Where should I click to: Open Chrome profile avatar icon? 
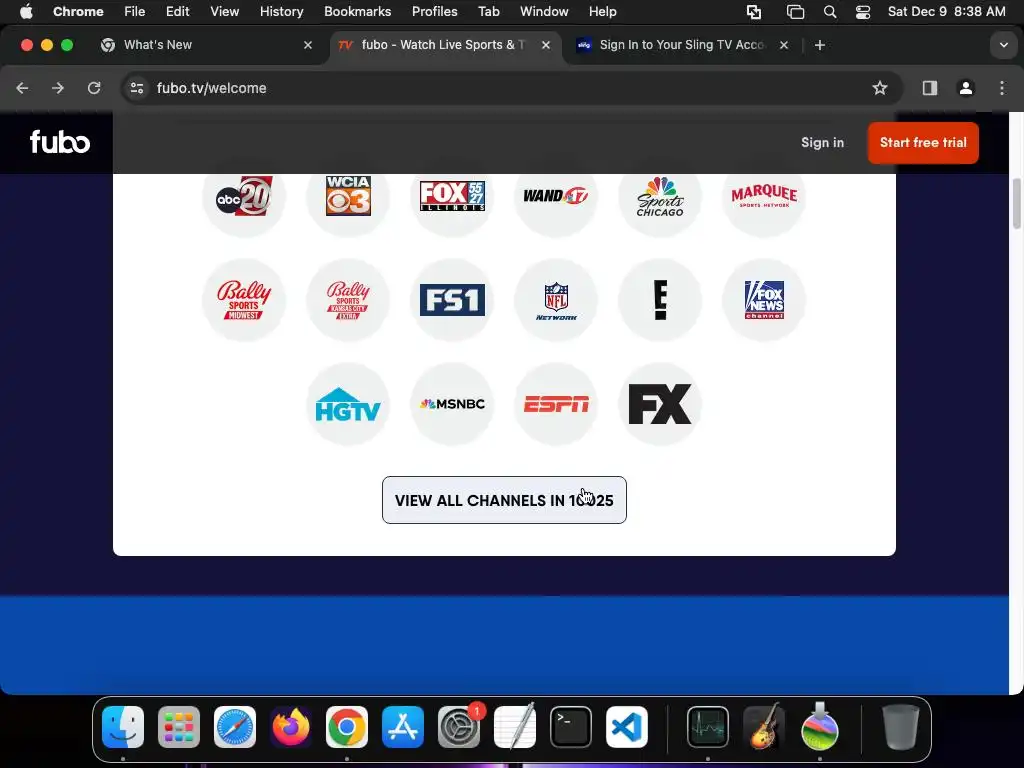click(x=965, y=88)
